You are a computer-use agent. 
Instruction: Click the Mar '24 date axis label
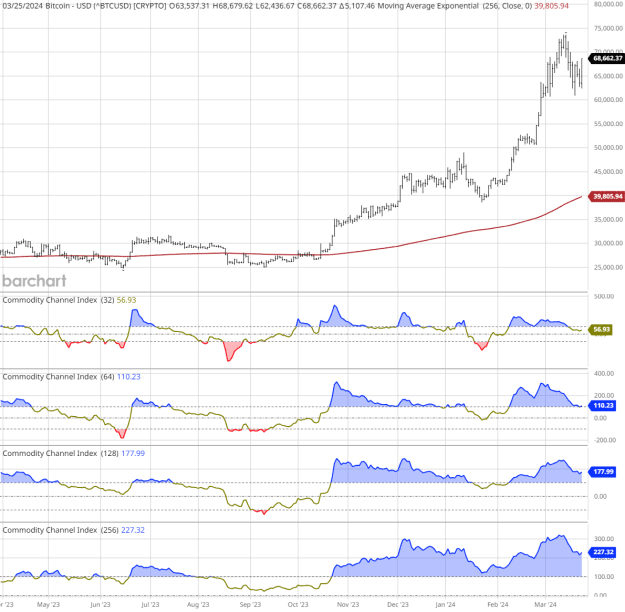tap(546, 604)
